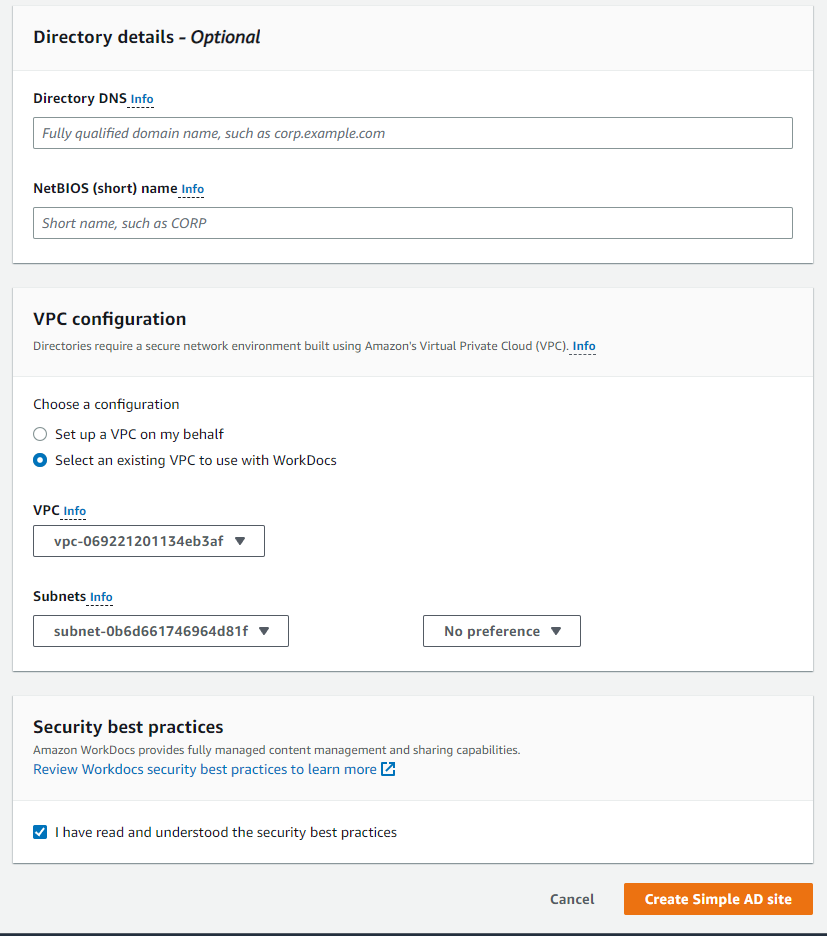The width and height of the screenshot is (827, 936).
Task: Select 'Select an existing VPC to use with WorkDocs'
Action: (39, 460)
